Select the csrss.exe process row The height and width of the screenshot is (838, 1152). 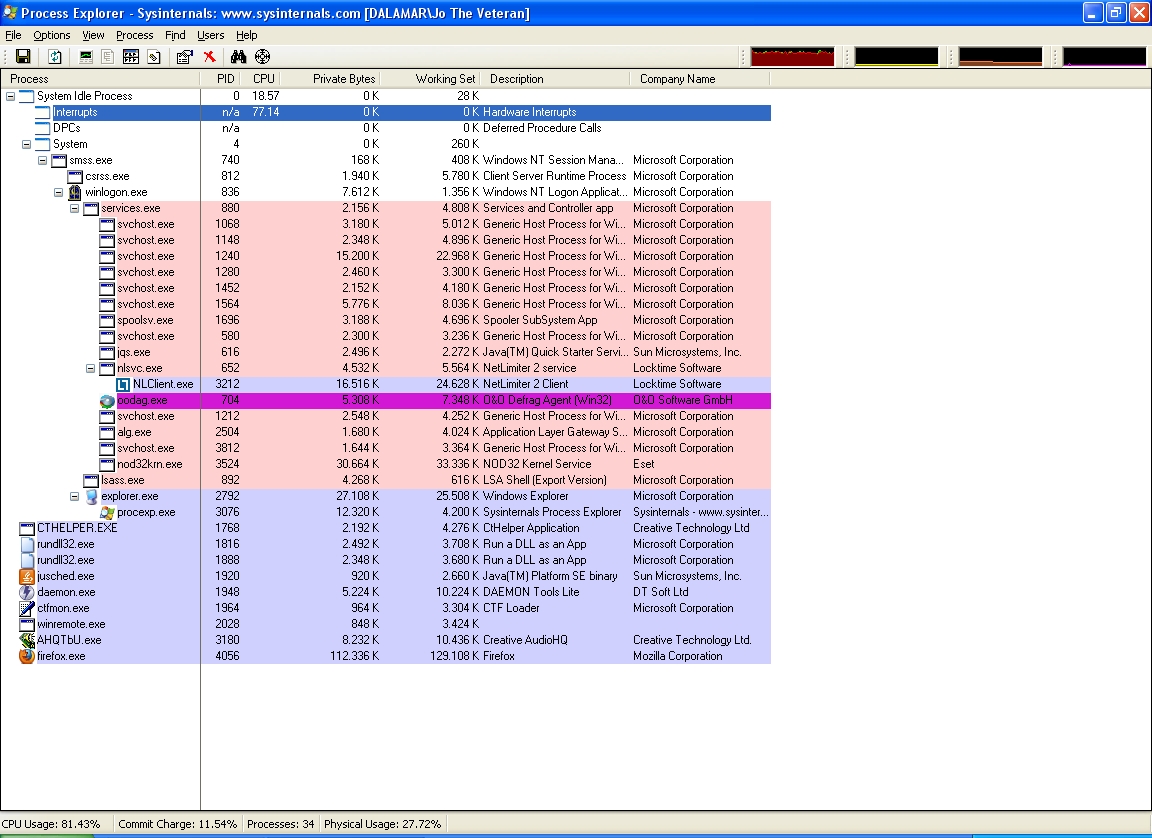point(386,176)
